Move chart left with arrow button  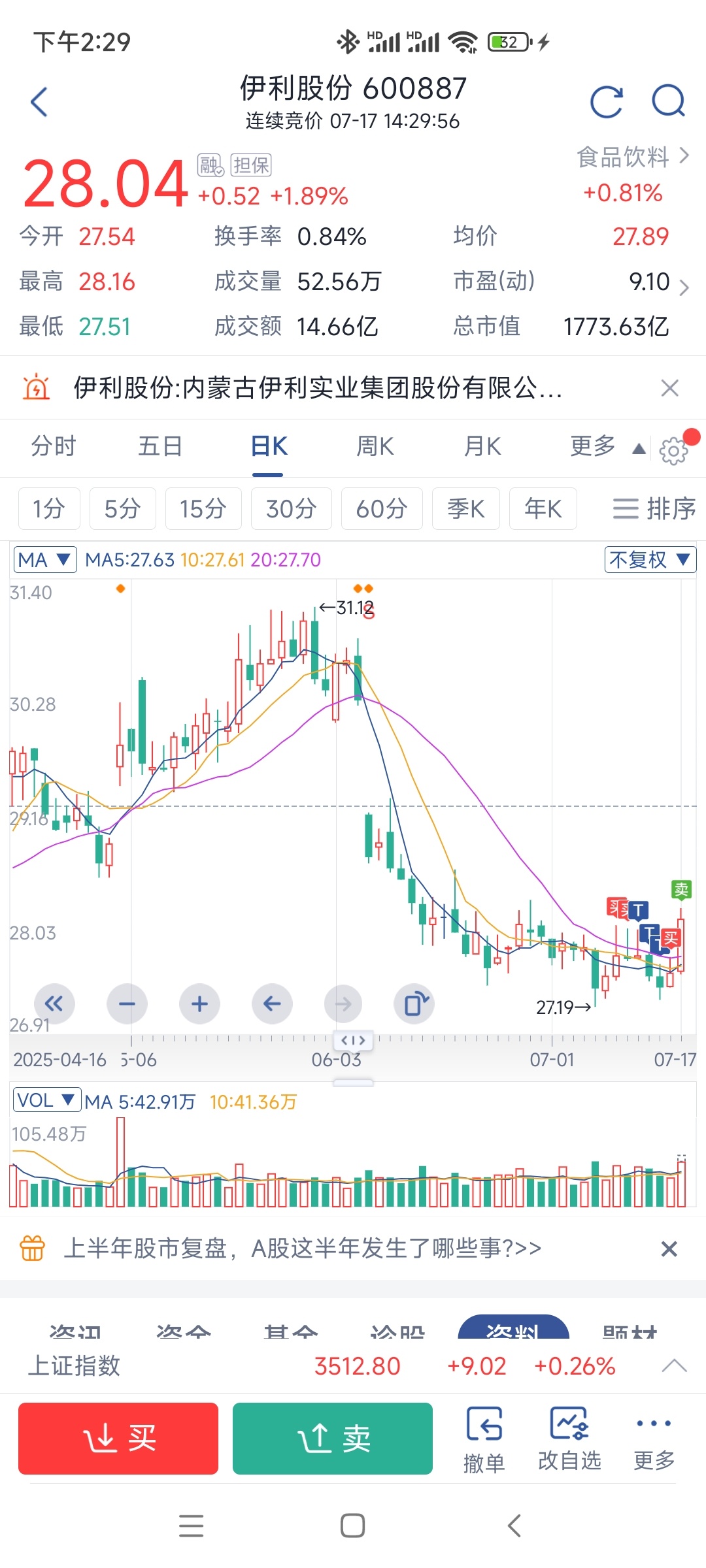click(272, 1004)
